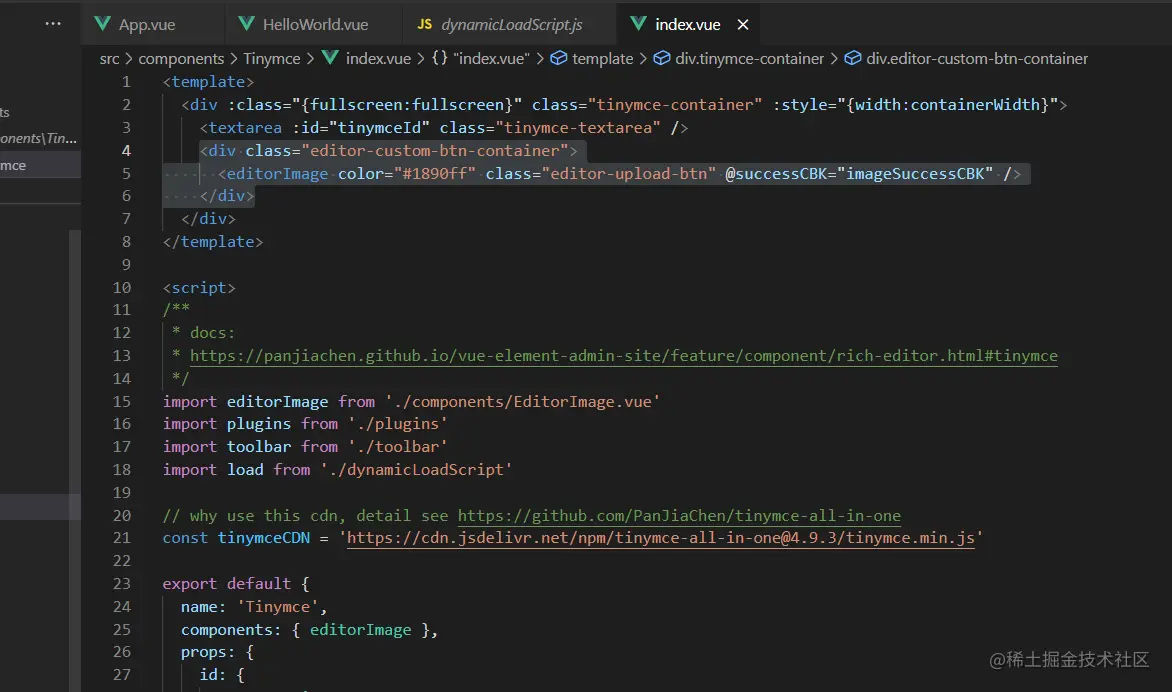Open the components breadcrumb
The width and height of the screenshot is (1172, 692).
point(181,58)
